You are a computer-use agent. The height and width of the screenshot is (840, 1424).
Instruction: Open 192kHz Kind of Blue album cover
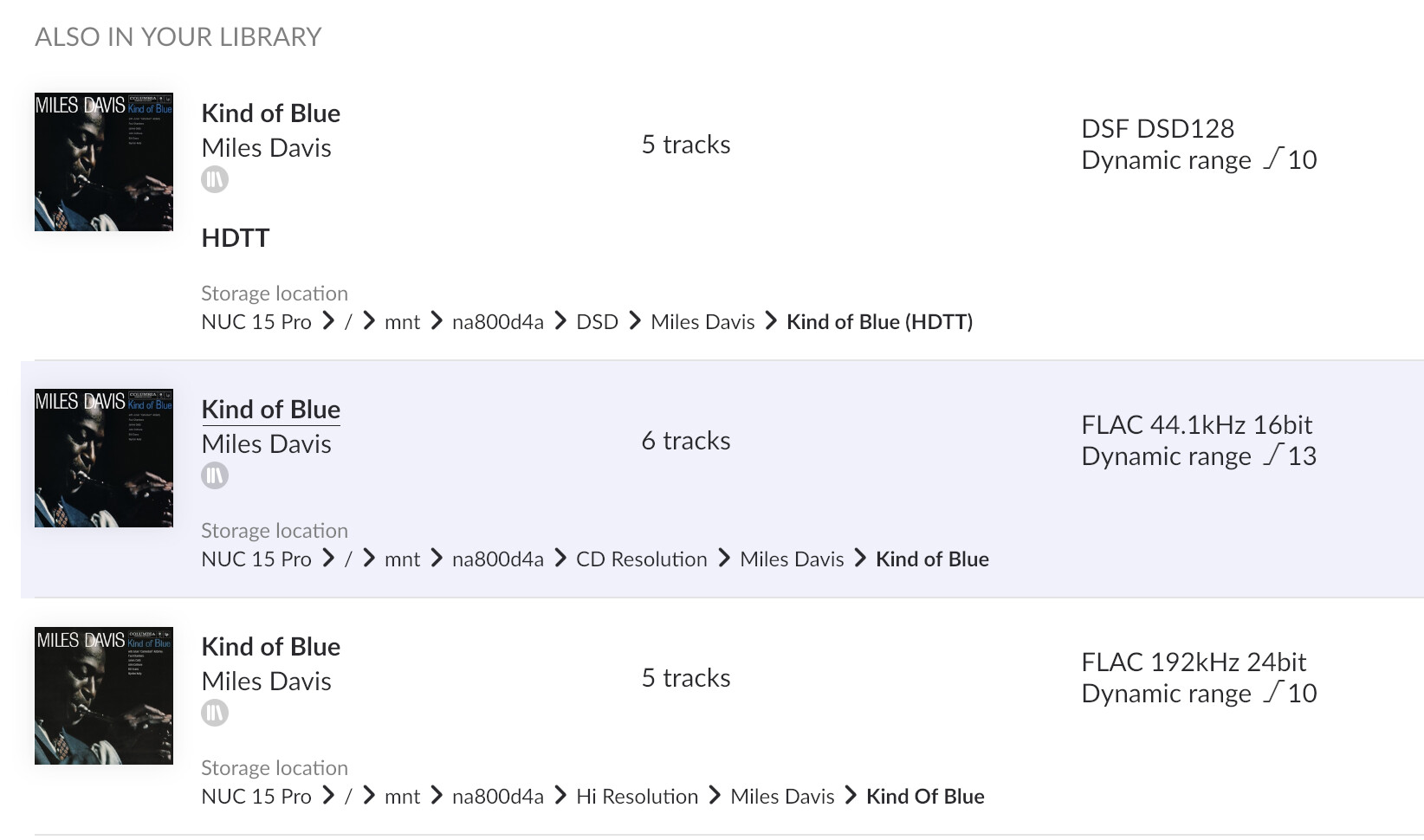tap(104, 695)
